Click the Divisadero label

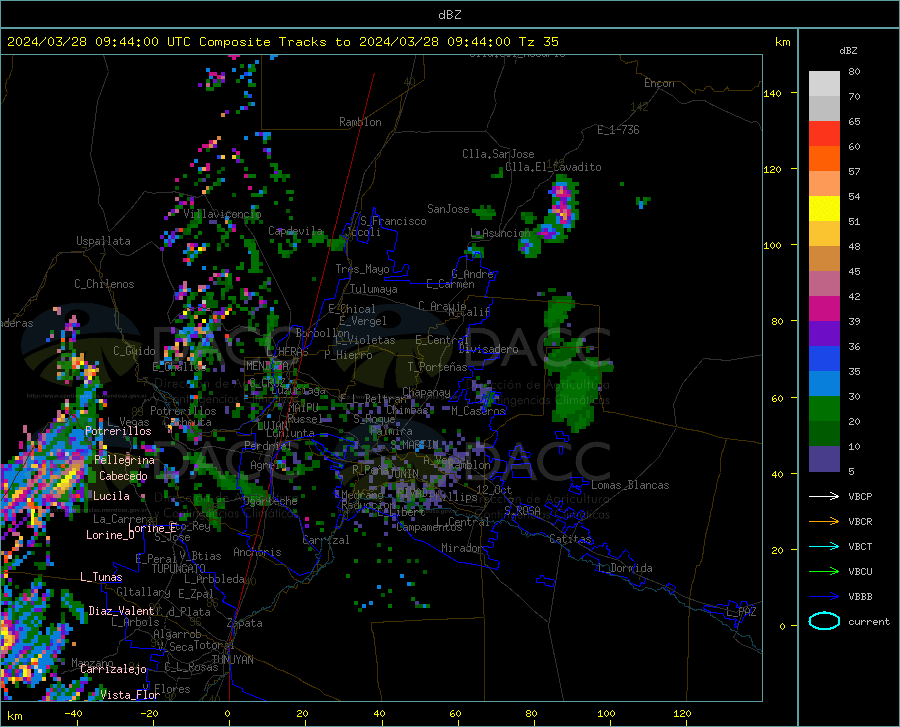click(x=488, y=349)
